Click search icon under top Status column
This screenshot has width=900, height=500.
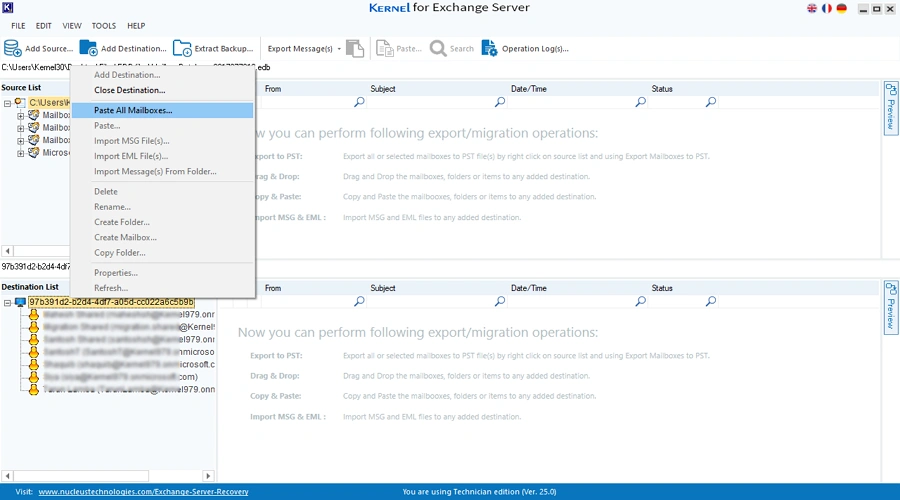711,102
